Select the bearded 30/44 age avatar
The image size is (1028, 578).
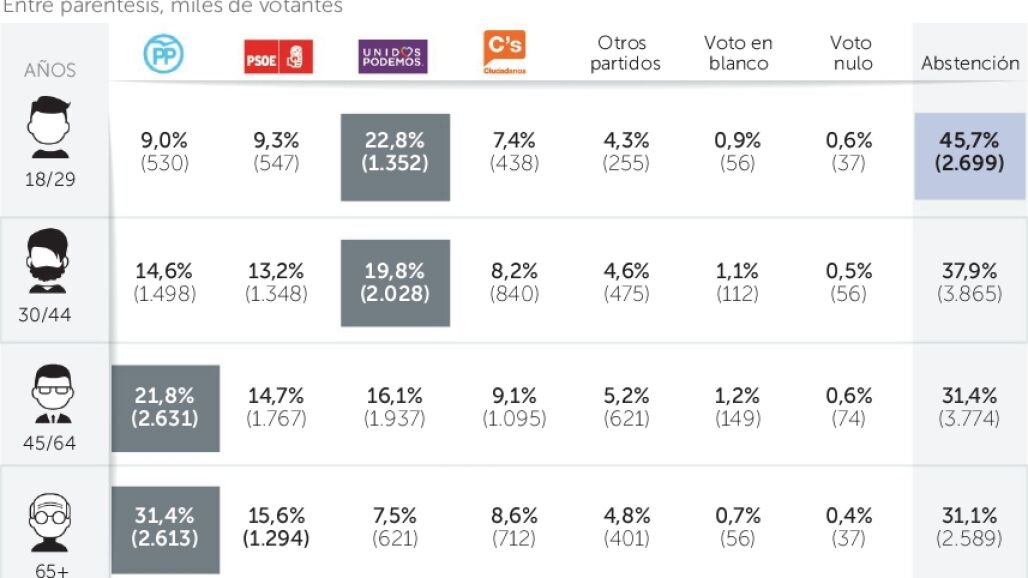pyautogui.click(x=47, y=261)
